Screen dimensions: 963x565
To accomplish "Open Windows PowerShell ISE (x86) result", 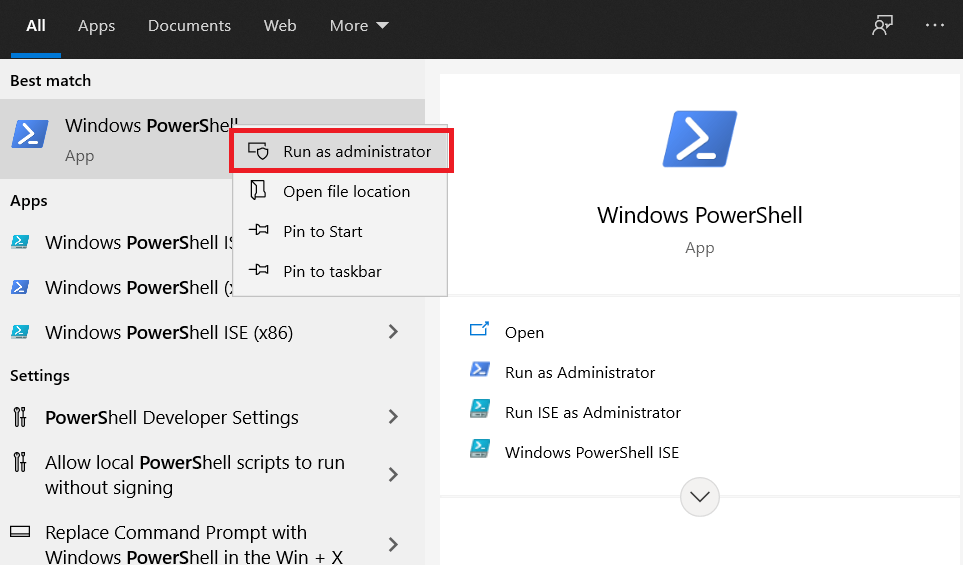I will 169,332.
